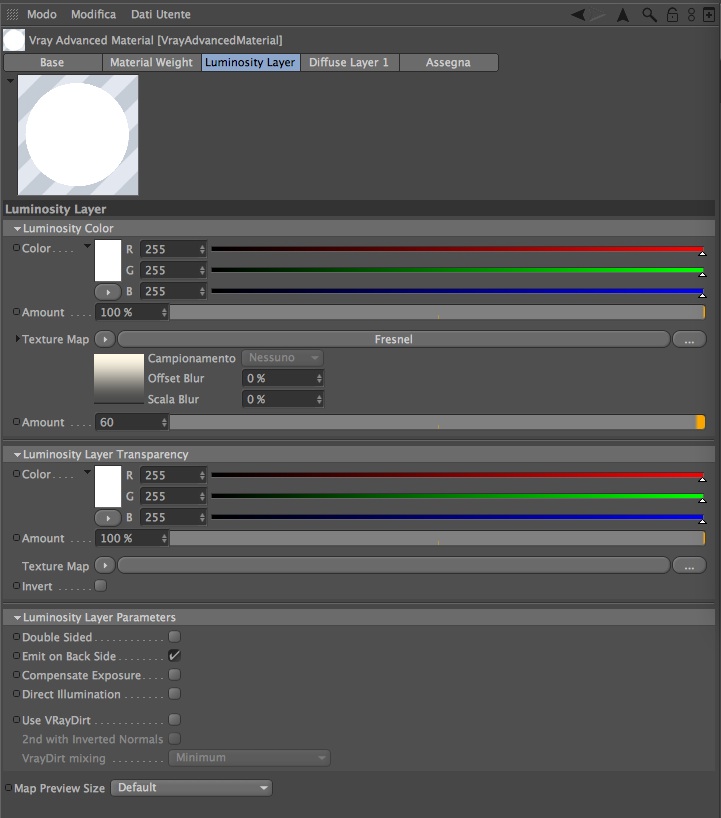This screenshot has height=818, width=721.
Task: Open the Dati Utente menu
Action: coord(161,15)
